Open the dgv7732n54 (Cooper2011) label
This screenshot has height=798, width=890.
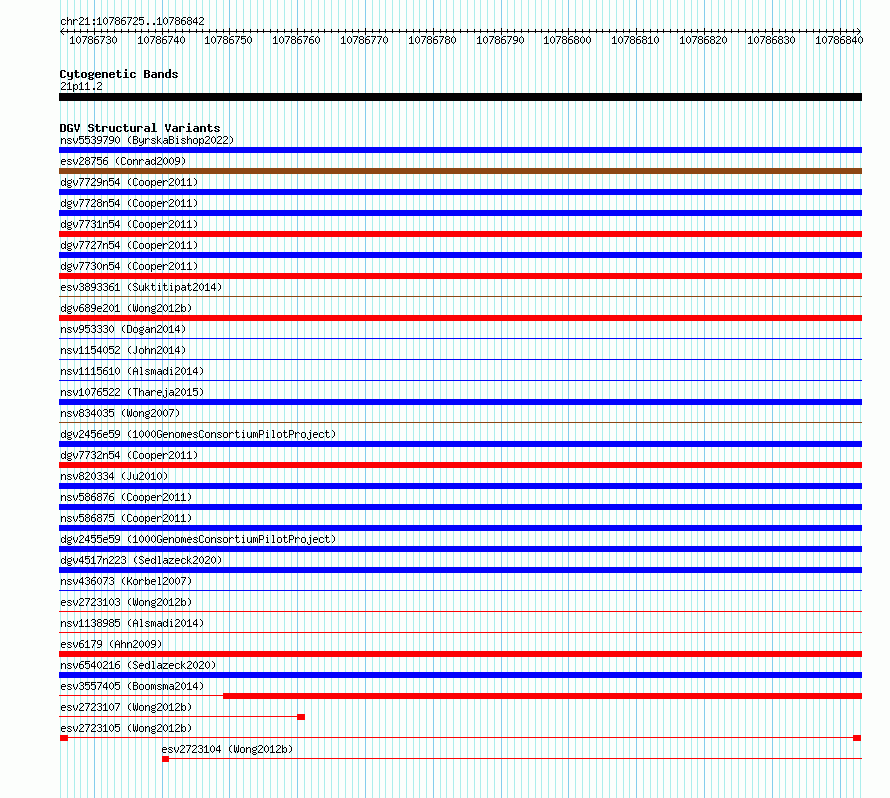click(129, 455)
